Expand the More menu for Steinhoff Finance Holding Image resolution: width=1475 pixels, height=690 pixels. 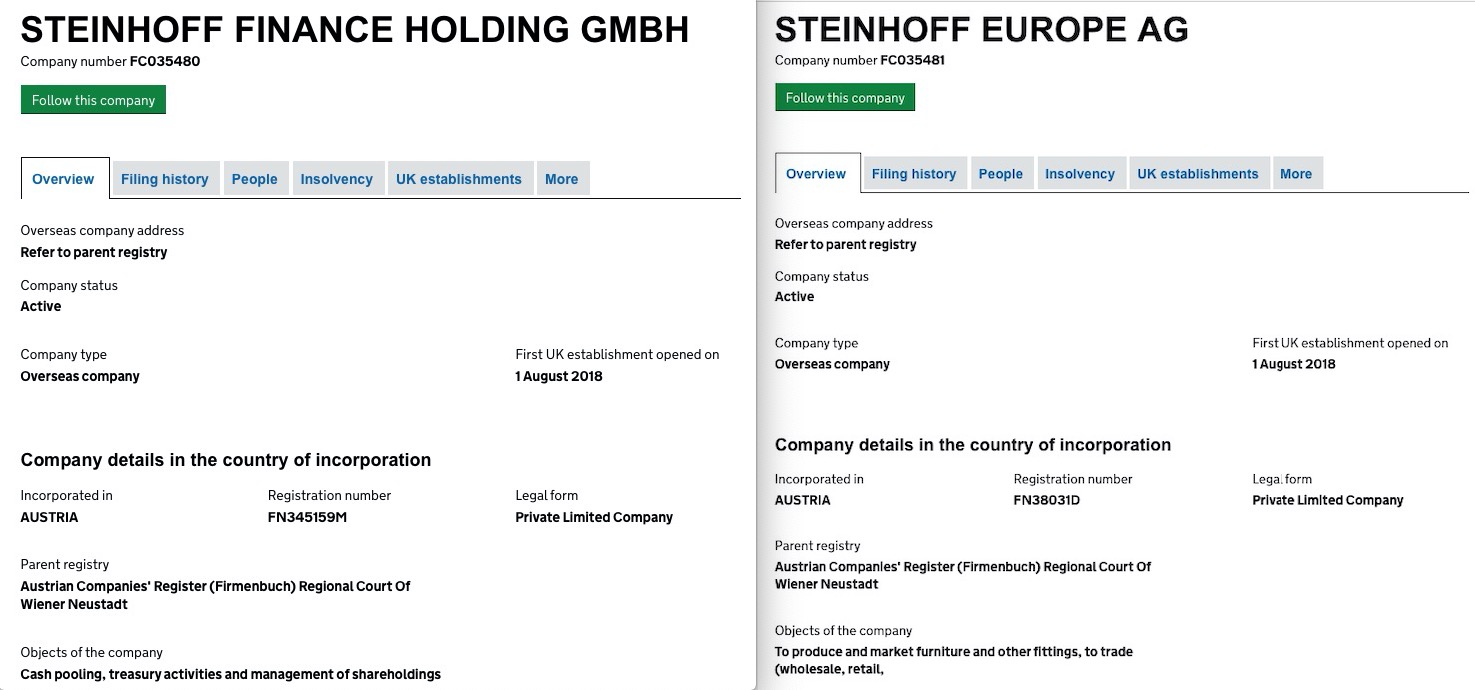click(562, 178)
